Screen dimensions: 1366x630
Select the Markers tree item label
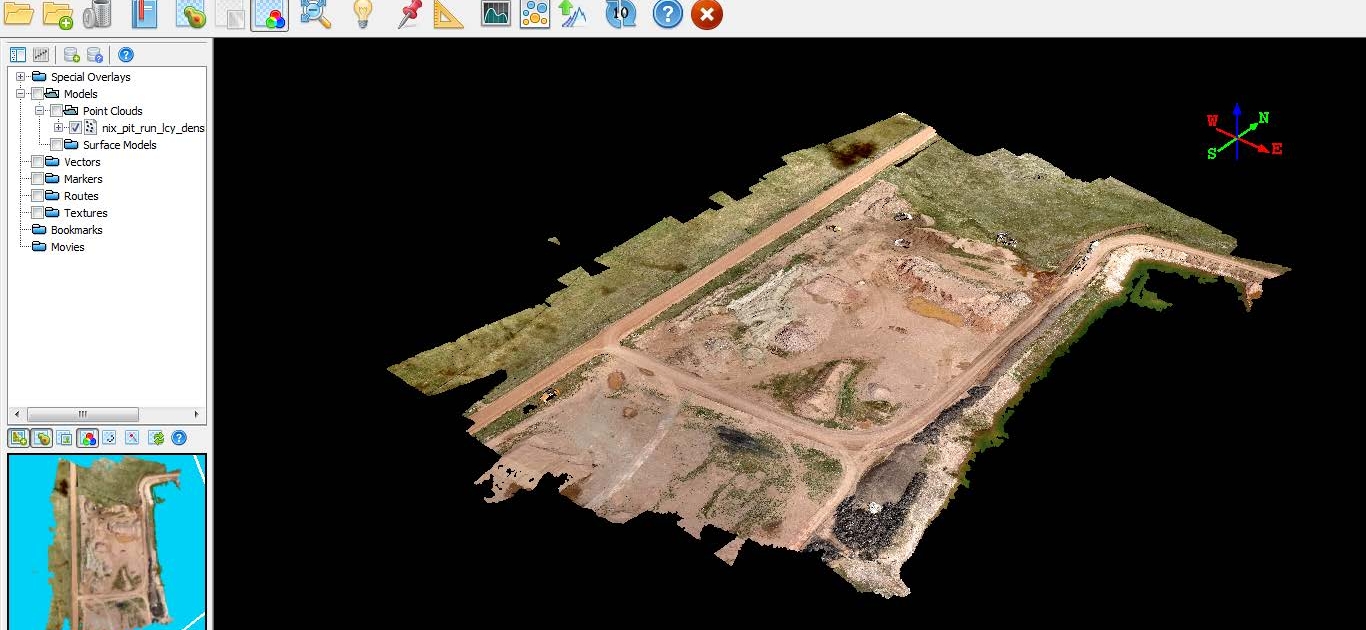tap(83, 179)
